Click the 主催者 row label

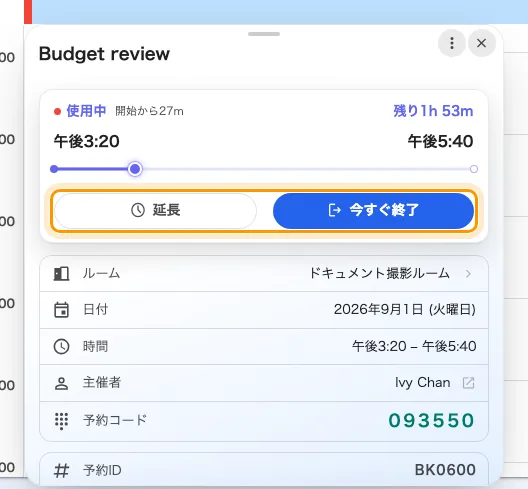point(102,383)
